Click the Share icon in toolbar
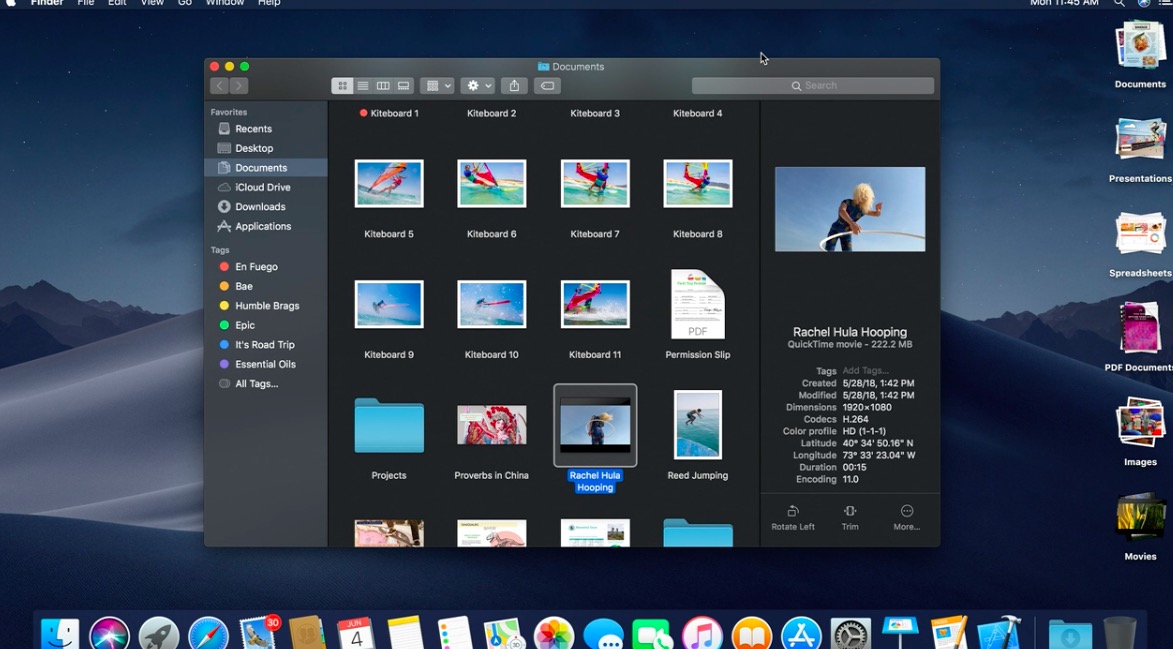The width and height of the screenshot is (1173, 649). (x=514, y=86)
